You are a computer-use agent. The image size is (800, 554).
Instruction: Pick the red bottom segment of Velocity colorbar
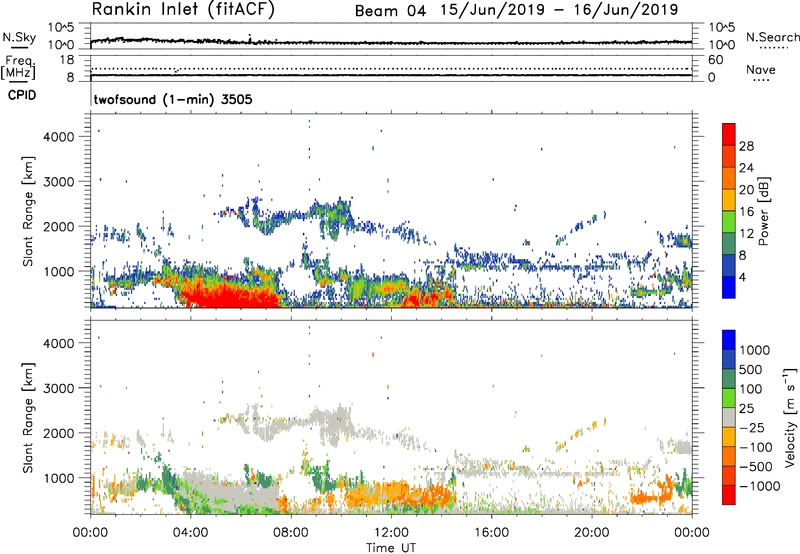(x=729, y=495)
